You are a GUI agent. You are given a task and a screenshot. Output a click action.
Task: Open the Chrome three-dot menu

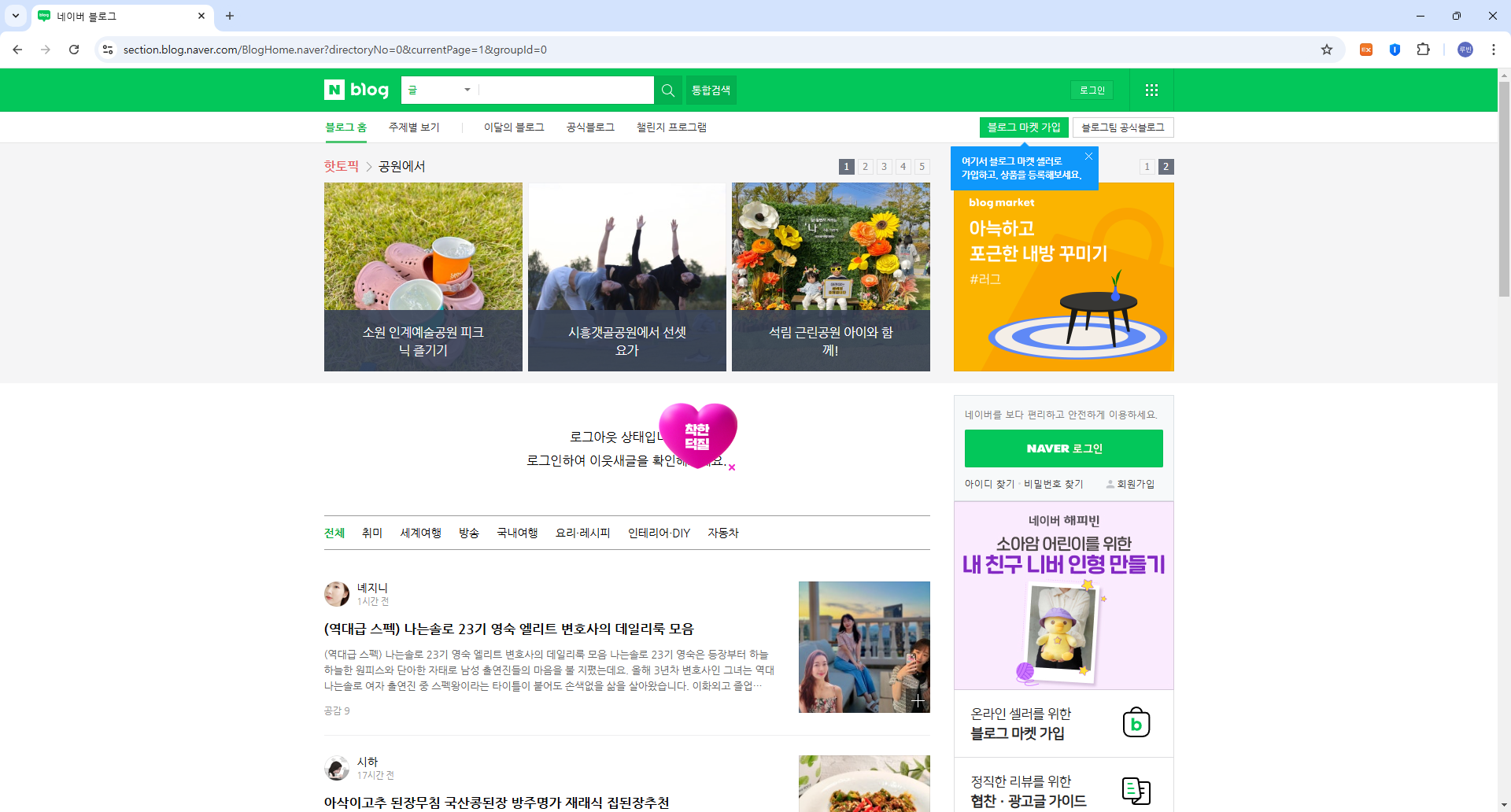pyautogui.click(x=1494, y=50)
